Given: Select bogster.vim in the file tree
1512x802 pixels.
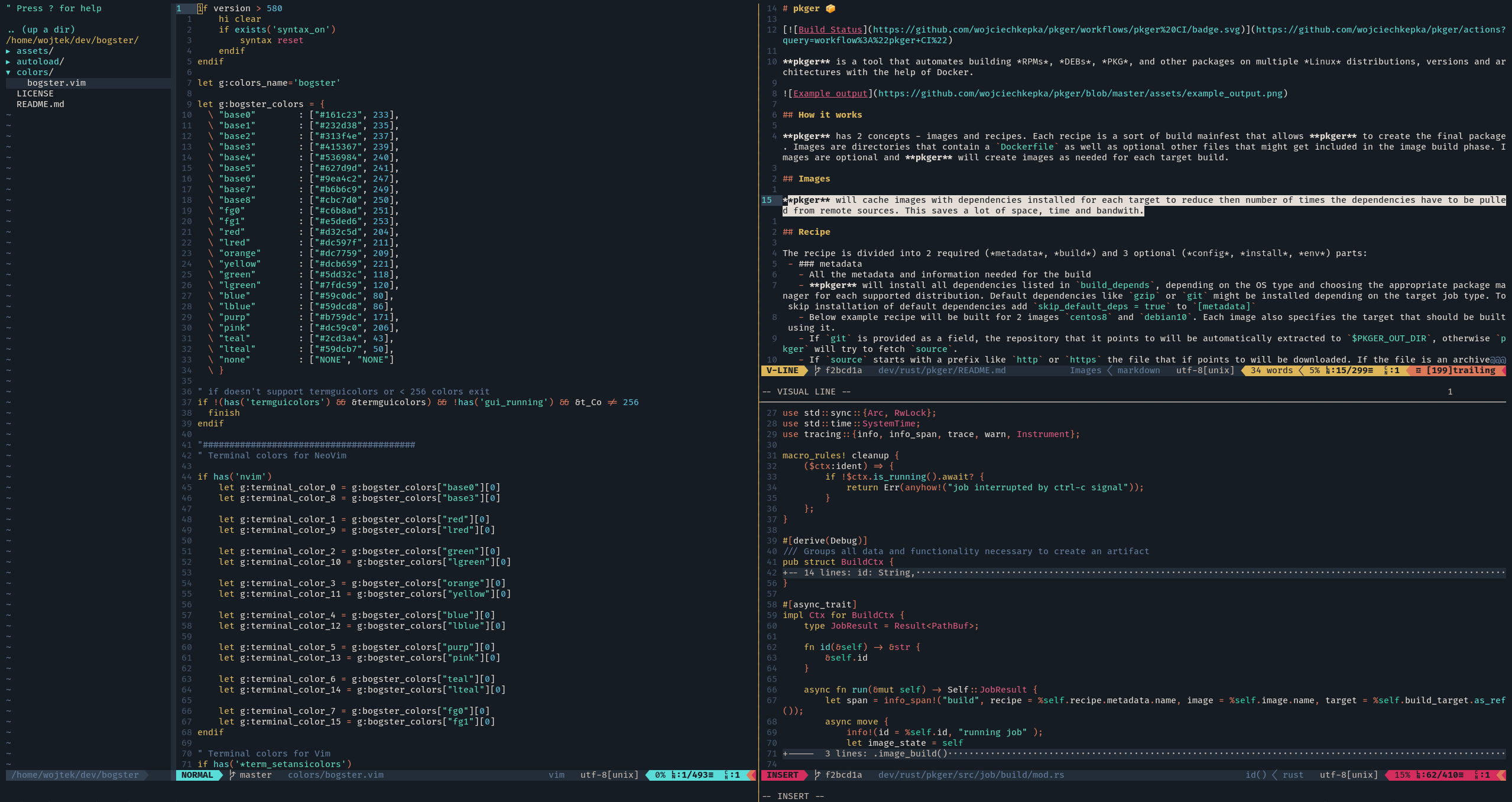Looking at the screenshot, I should pos(56,83).
